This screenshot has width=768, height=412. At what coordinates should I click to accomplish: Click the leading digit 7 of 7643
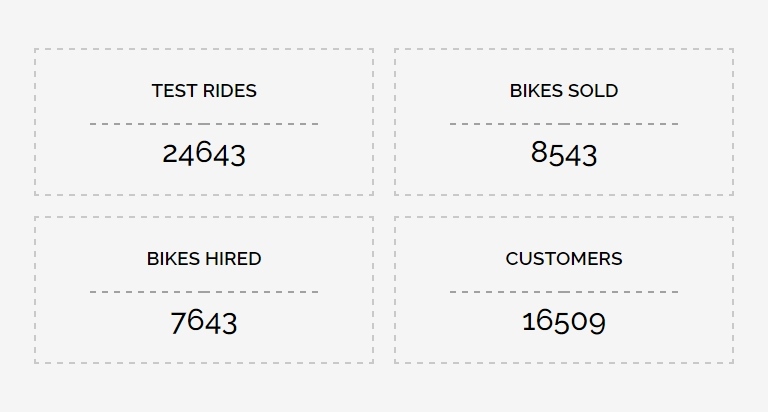[178, 323]
